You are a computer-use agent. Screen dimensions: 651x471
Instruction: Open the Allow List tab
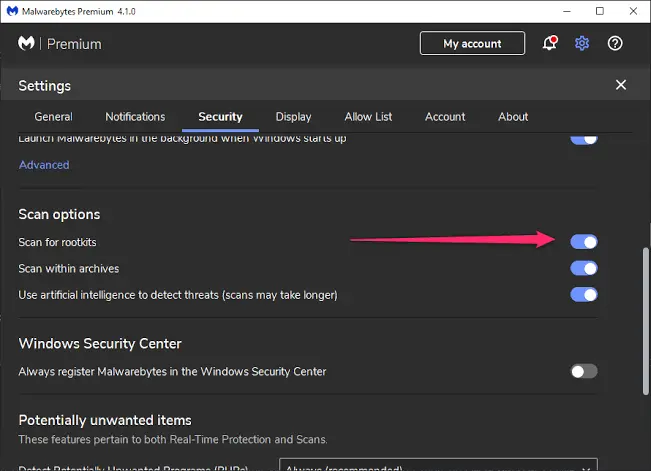(x=368, y=117)
